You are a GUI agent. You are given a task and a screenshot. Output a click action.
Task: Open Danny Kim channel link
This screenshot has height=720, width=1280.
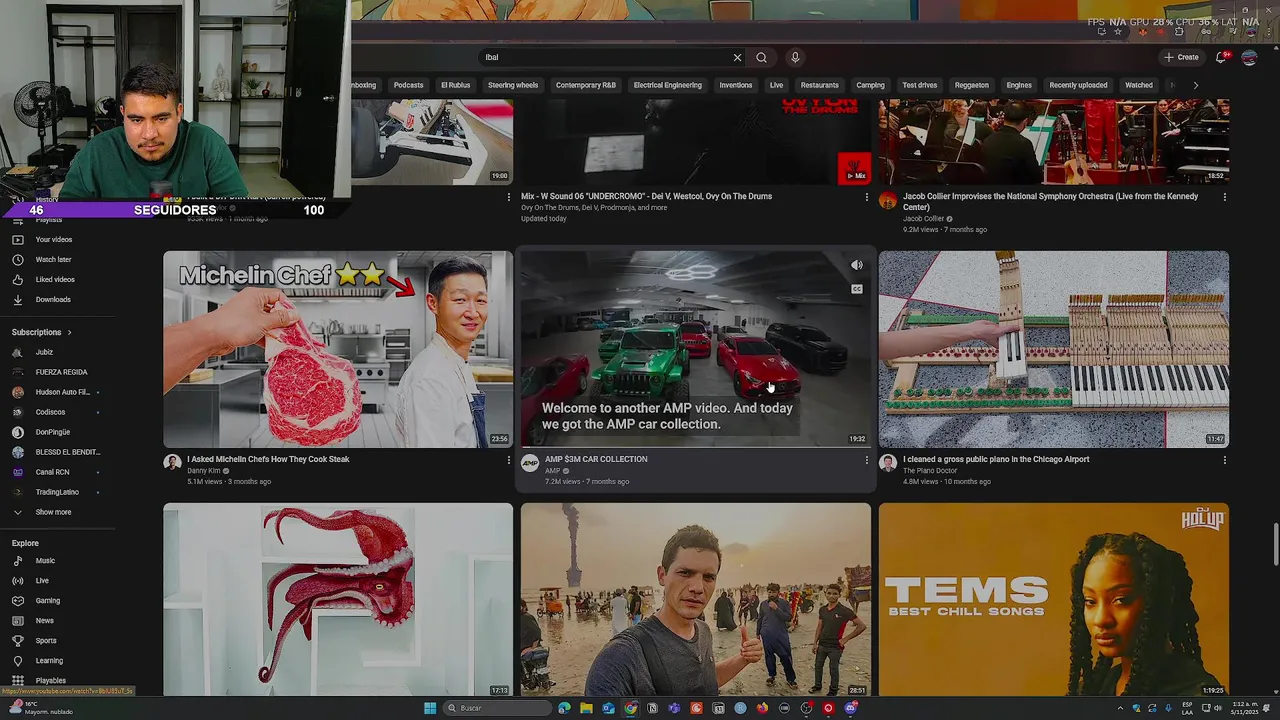point(203,471)
